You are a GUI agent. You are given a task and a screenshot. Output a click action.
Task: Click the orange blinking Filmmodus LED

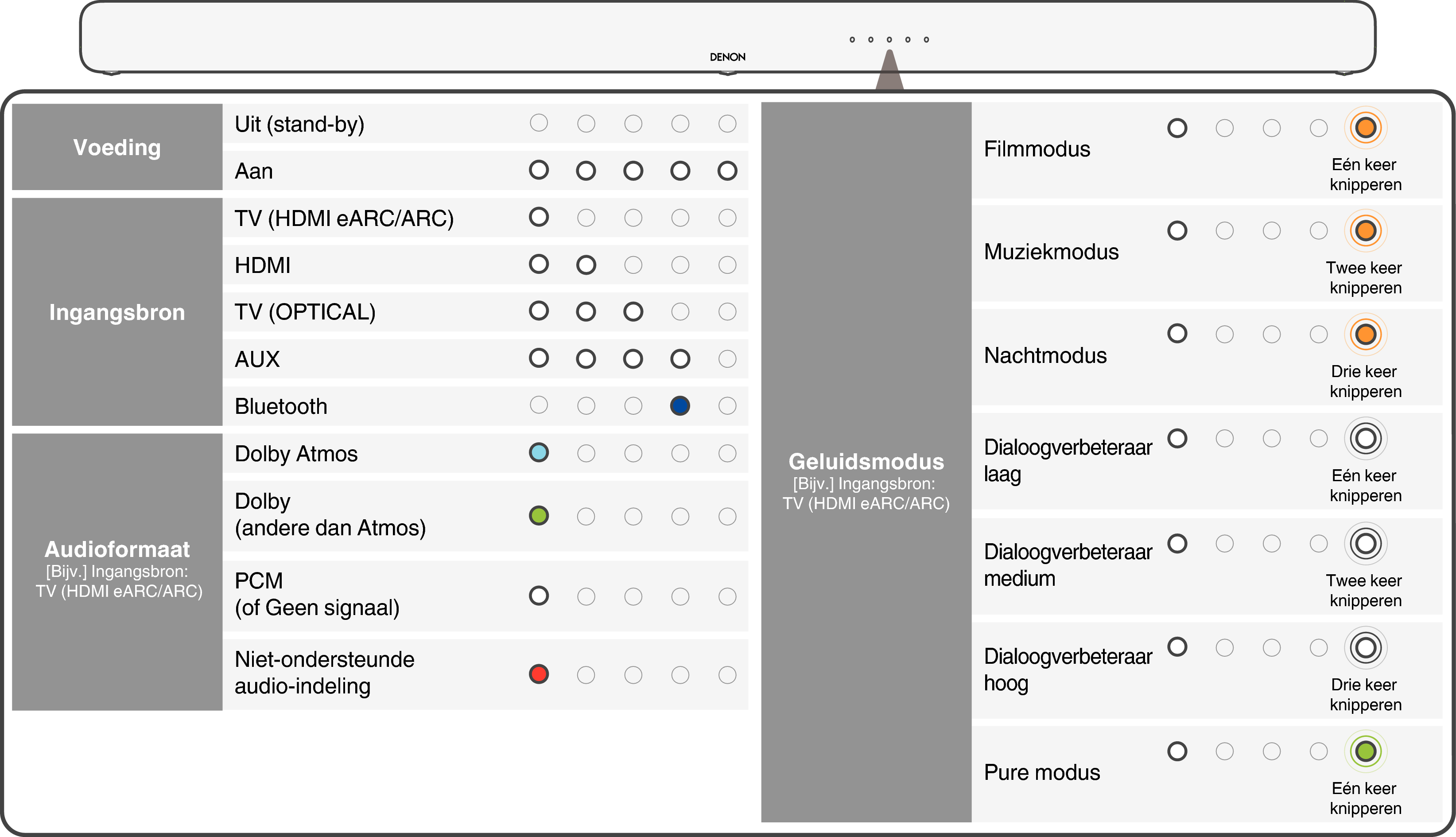(1365, 128)
